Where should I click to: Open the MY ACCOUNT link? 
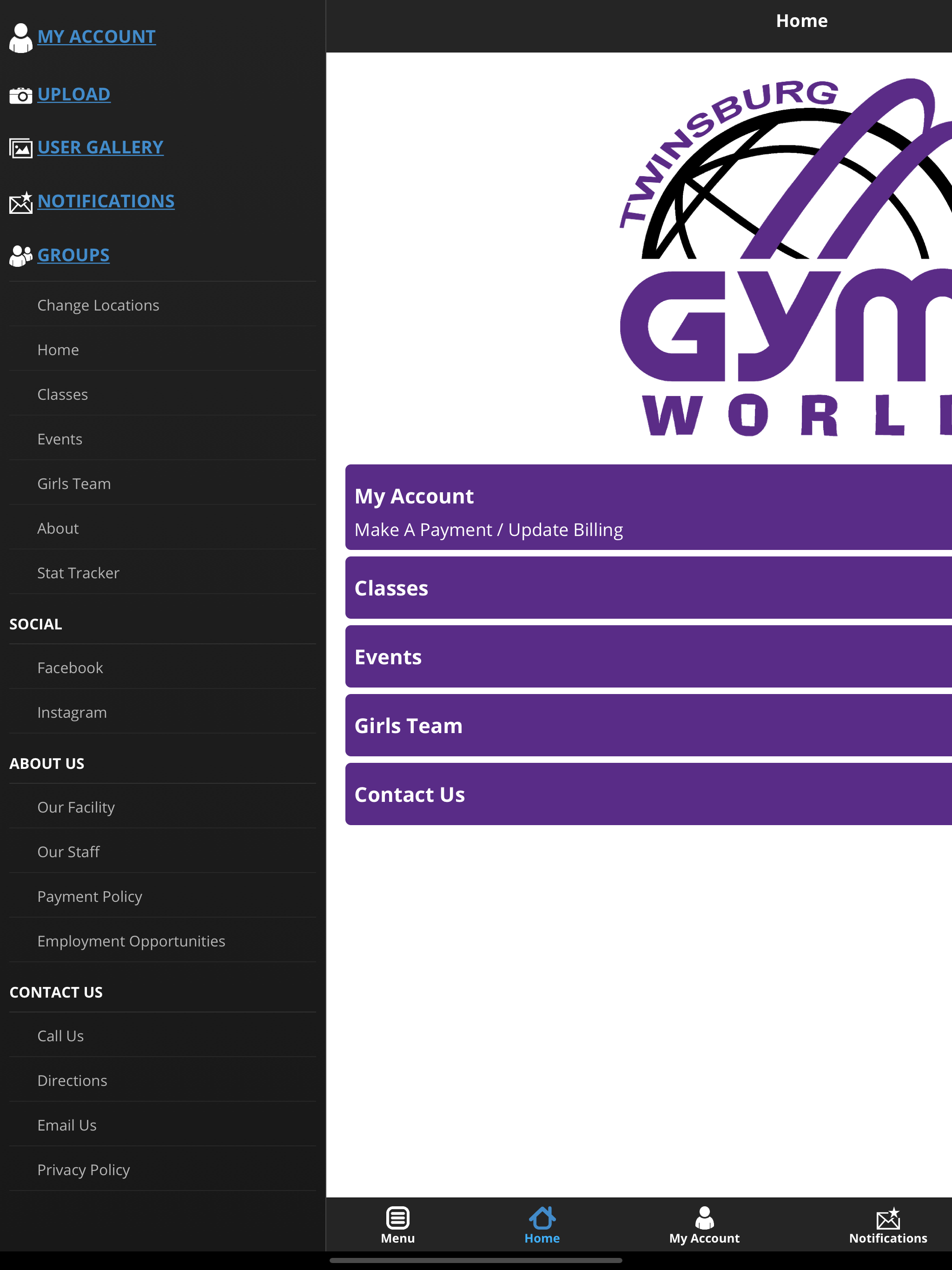[97, 37]
